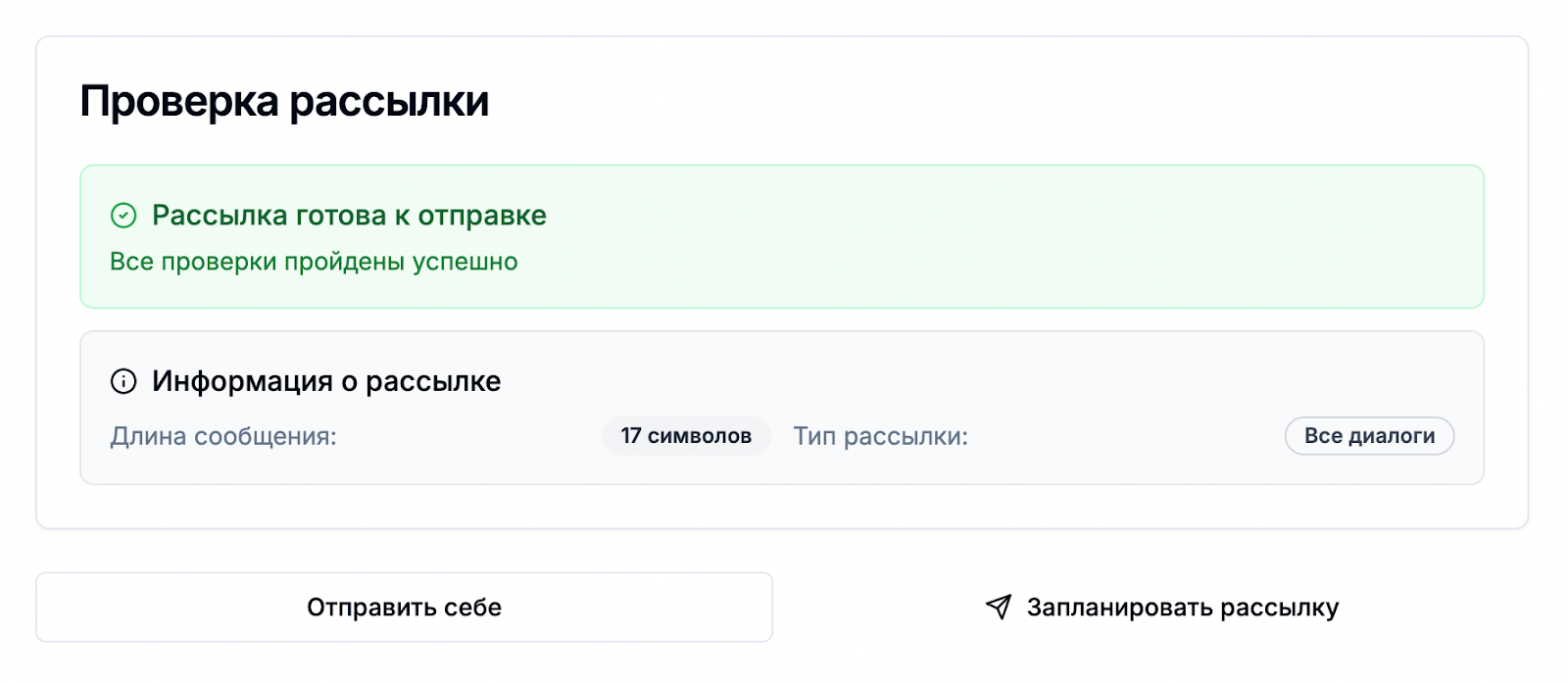The width and height of the screenshot is (1568, 683).
Task: Click the Длина сообщения label
Action: [x=223, y=436]
